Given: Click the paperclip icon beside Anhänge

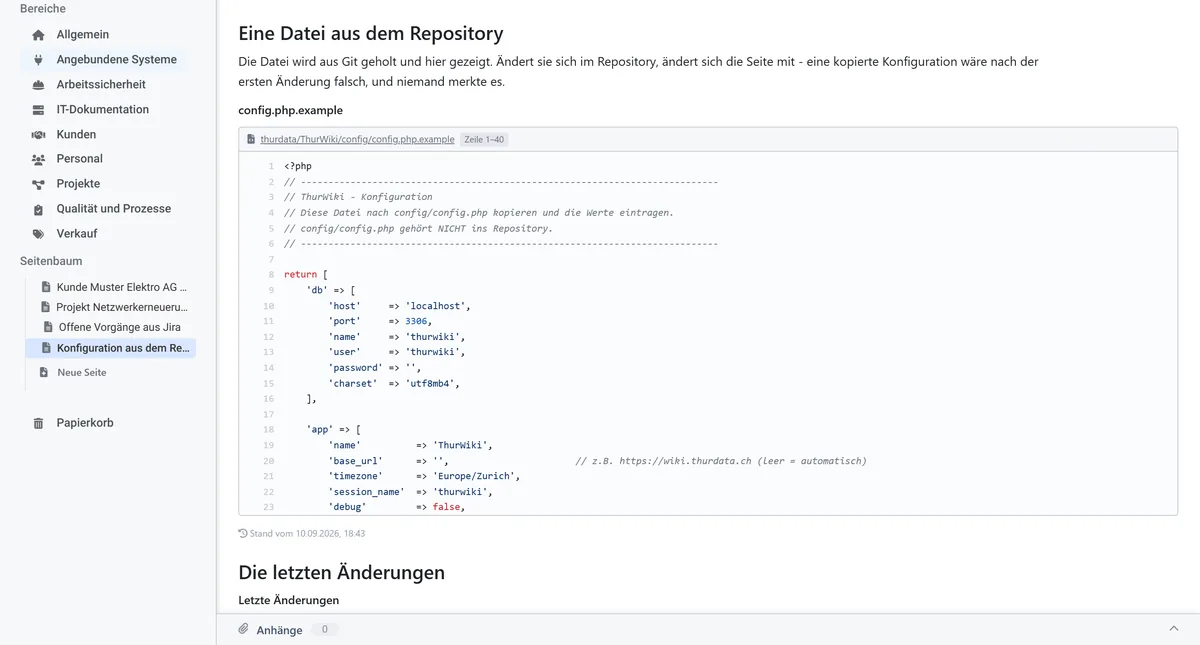Looking at the screenshot, I should coord(243,629).
